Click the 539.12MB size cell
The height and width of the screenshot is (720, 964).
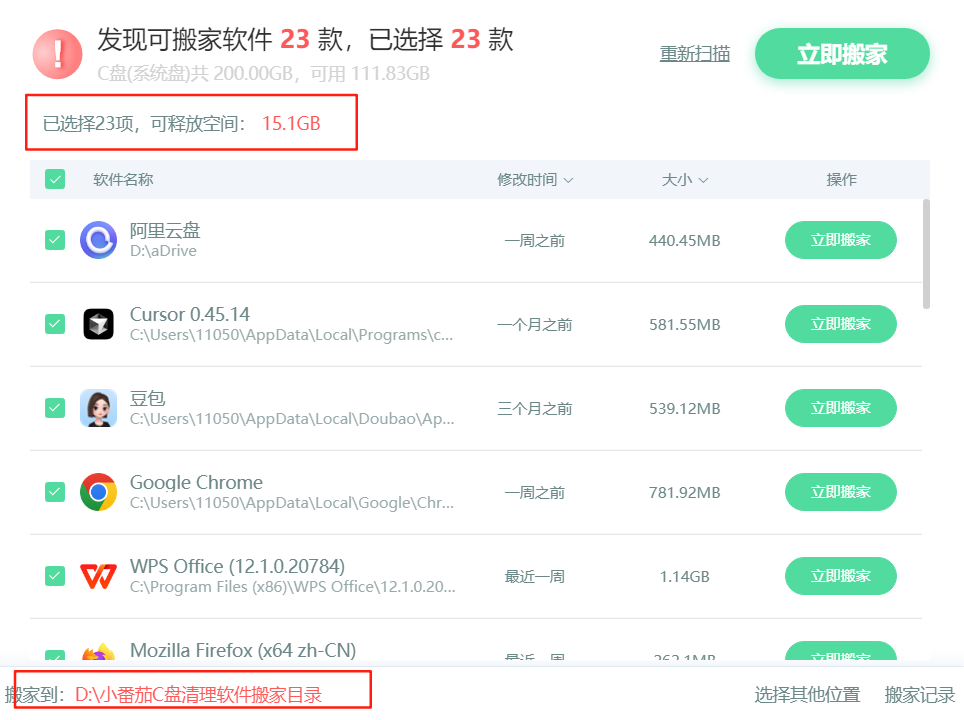point(684,409)
